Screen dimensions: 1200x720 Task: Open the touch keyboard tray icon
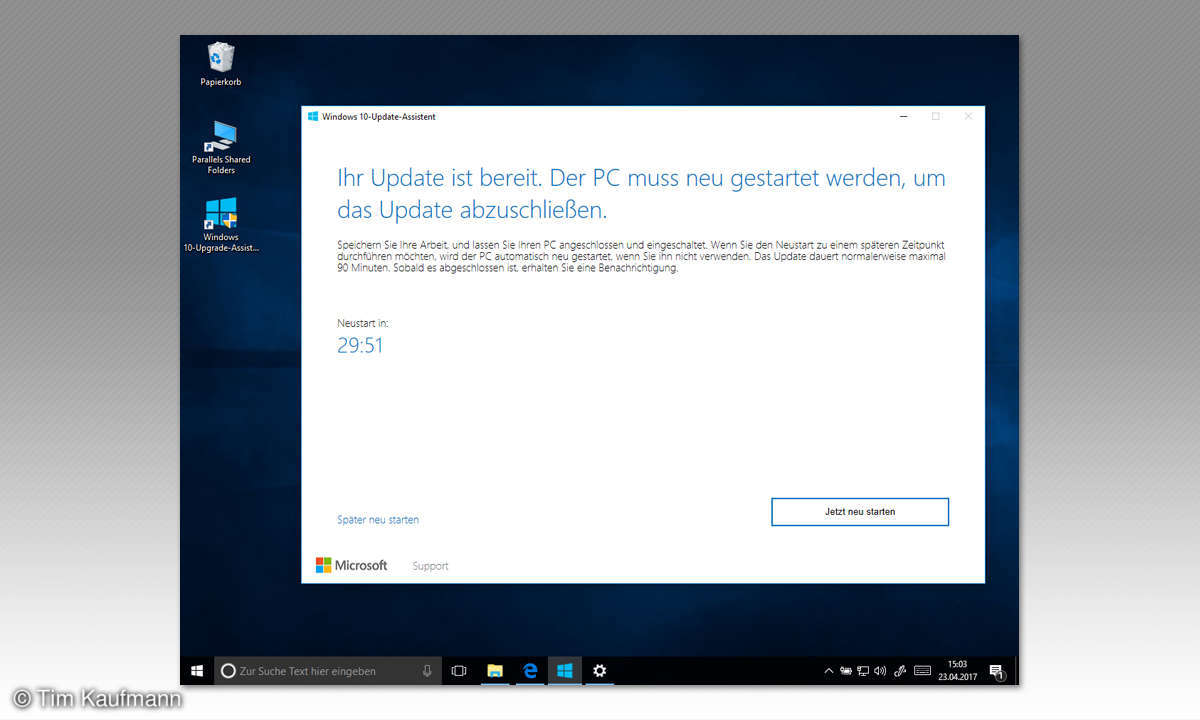click(922, 671)
